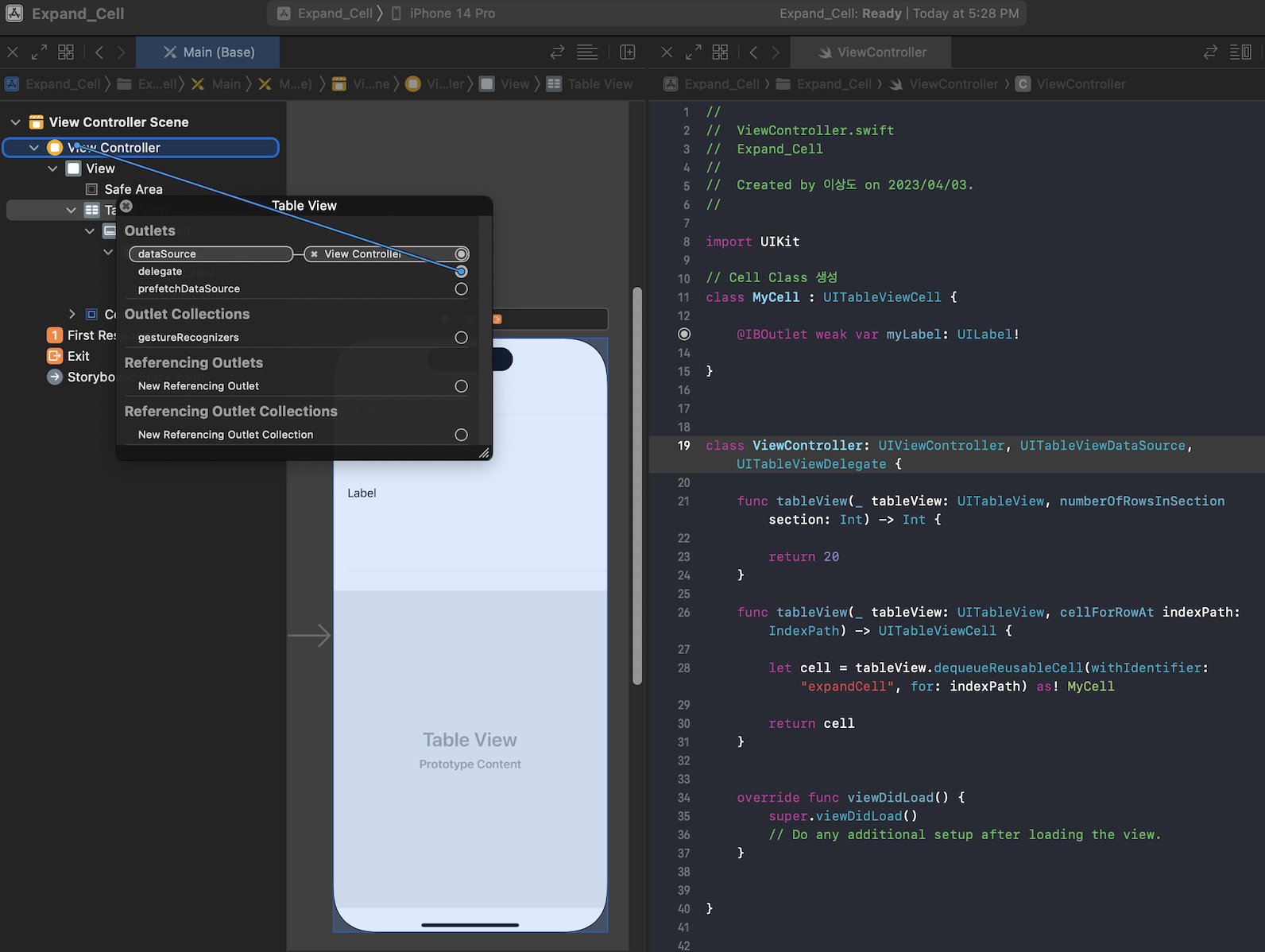Screen dimensions: 1265x952
Task: Switch to the Main (Base) tab
Action: 208,52
